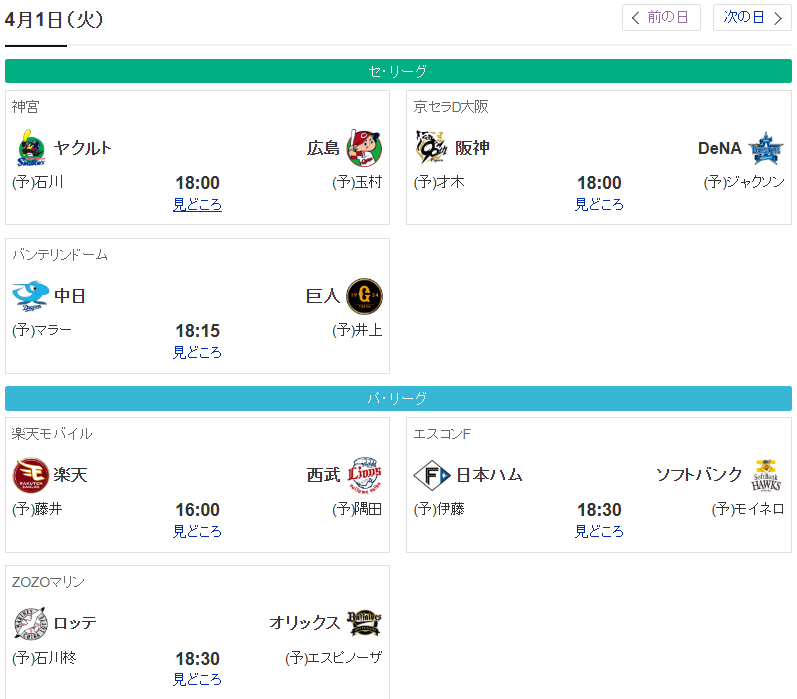The height and width of the screenshot is (699, 797).
Task: Go to next day with 次の日 button
Action: (752, 18)
